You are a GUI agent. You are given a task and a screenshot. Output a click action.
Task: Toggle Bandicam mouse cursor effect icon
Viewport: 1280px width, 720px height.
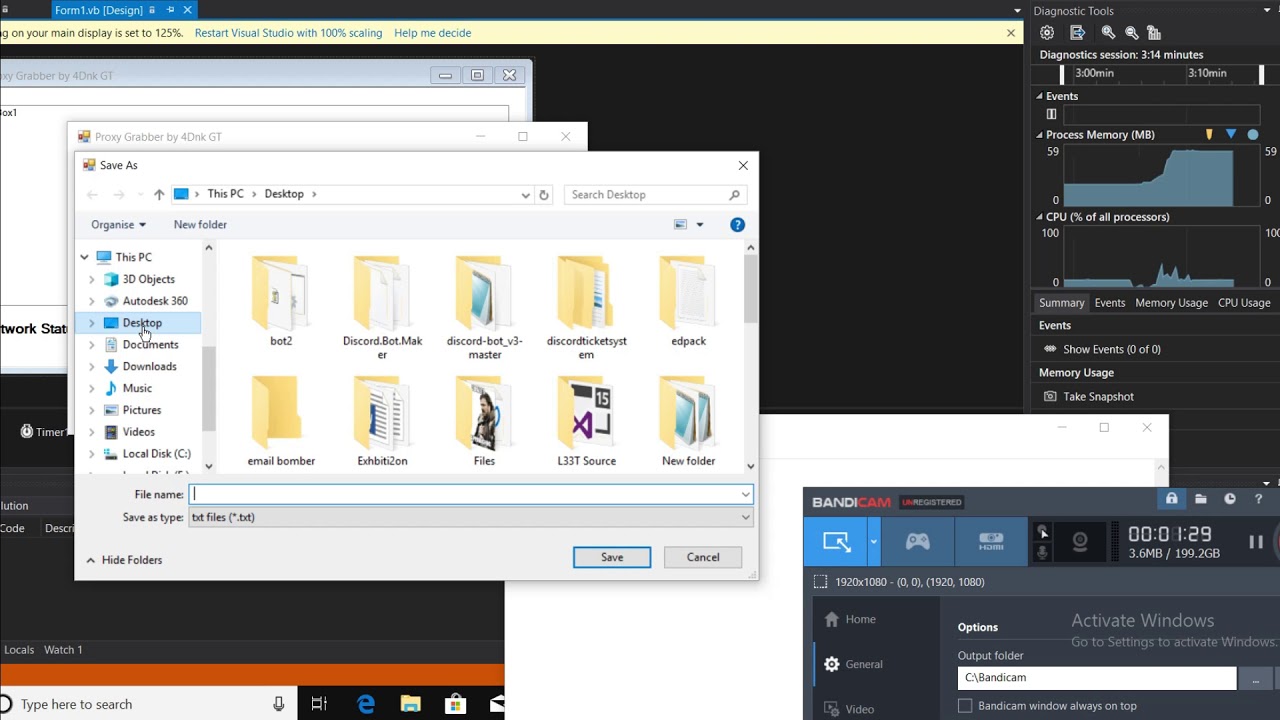(1043, 532)
